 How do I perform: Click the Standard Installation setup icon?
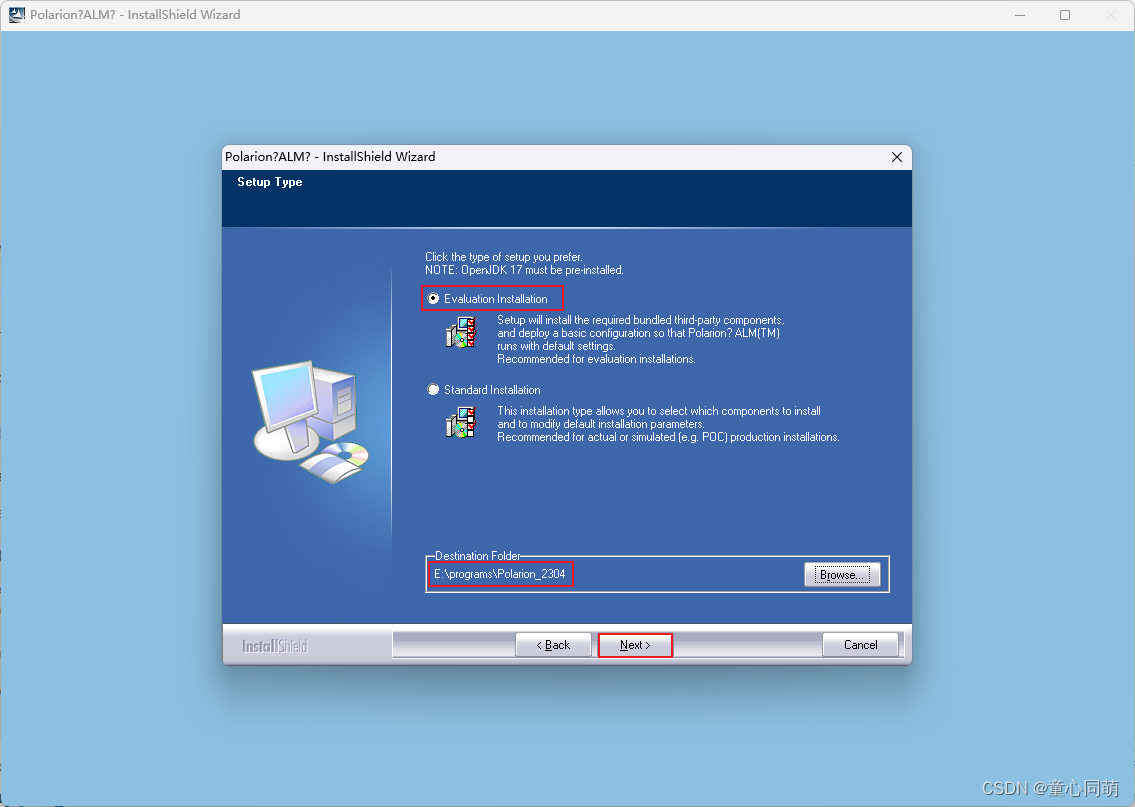(460, 422)
